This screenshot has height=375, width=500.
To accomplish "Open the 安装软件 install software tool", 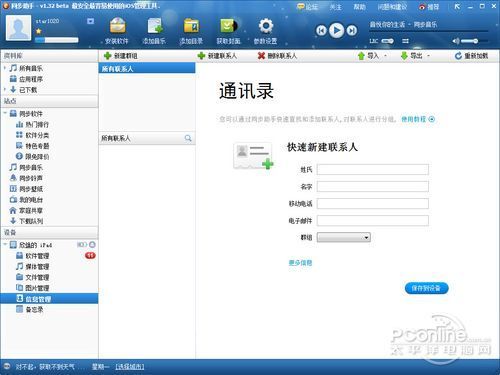I will [117, 31].
